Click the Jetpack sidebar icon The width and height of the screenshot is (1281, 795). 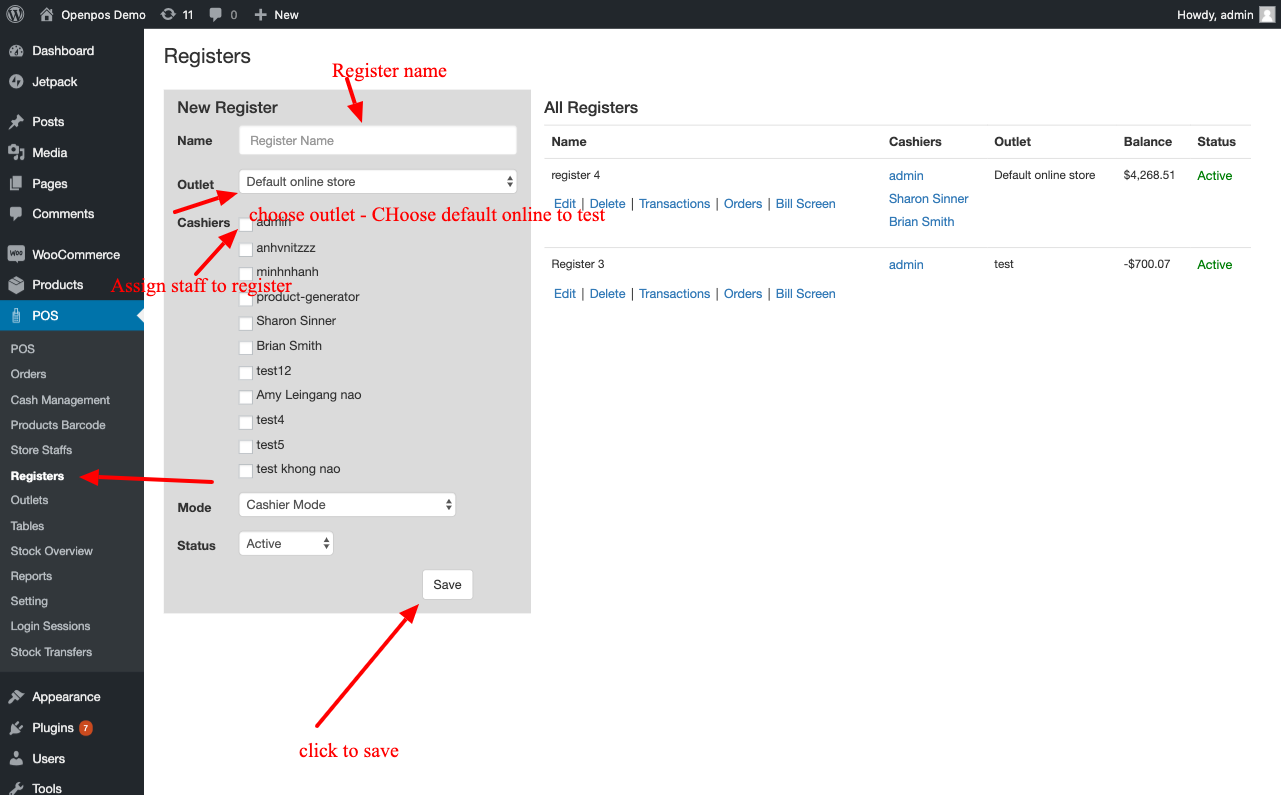click(16, 82)
